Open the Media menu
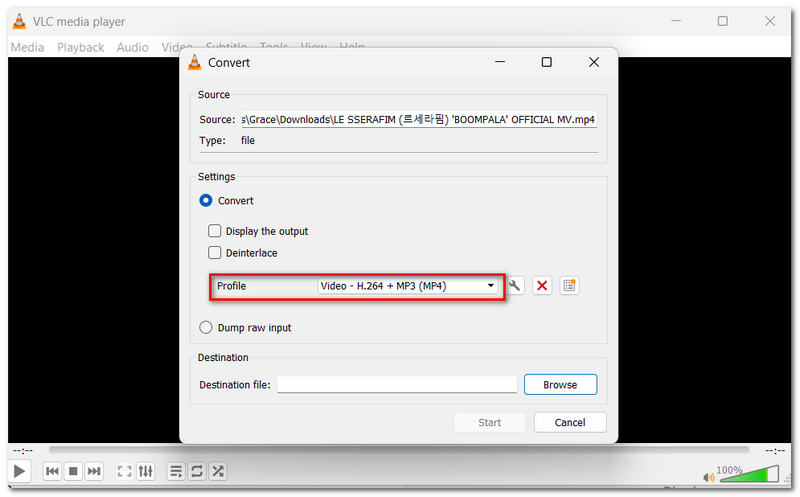The image size is (800, 497). [x=27, y=47]
